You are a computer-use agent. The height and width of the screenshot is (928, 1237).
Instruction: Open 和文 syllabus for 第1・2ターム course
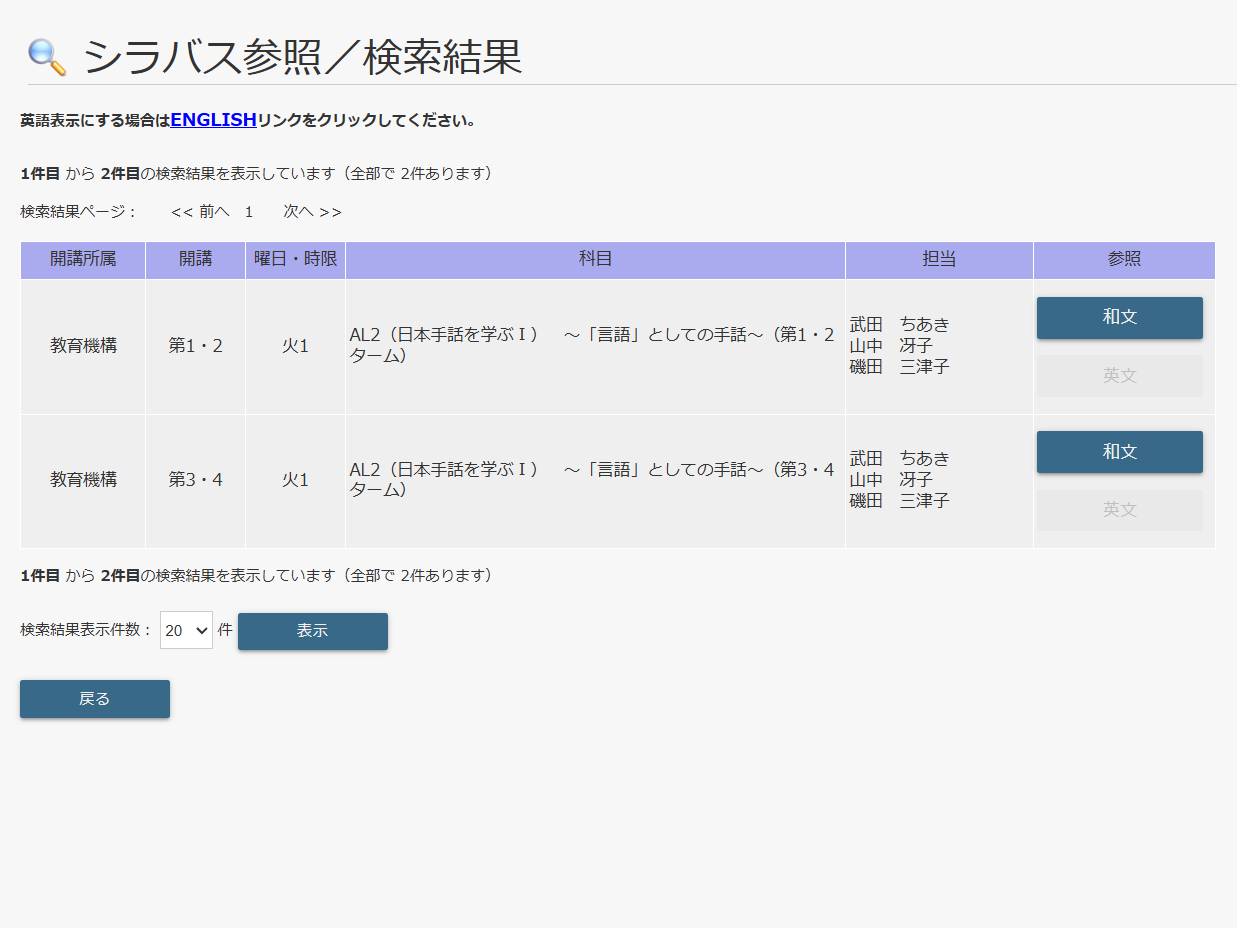[1119, 317]
